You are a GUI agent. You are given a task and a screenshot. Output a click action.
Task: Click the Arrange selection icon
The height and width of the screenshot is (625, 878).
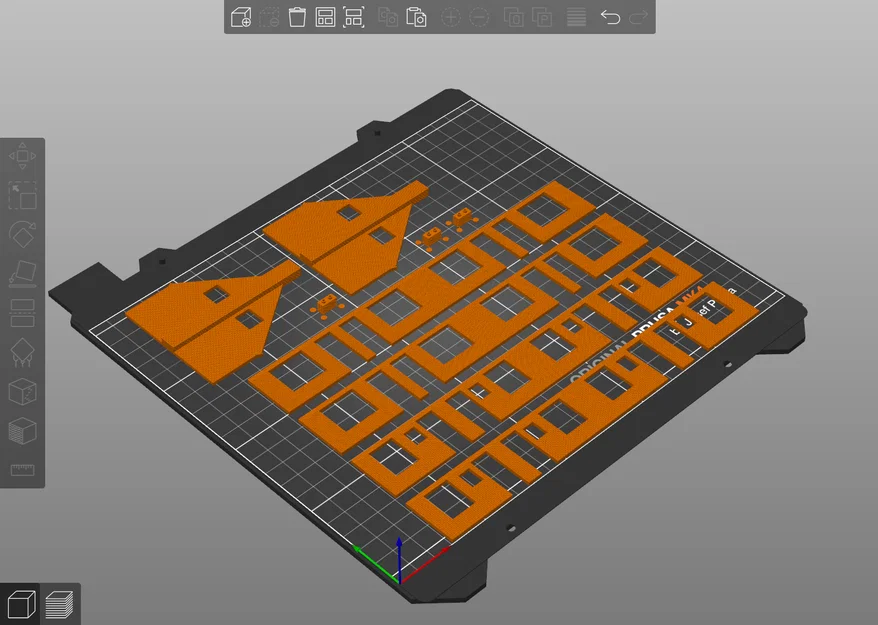354,17
